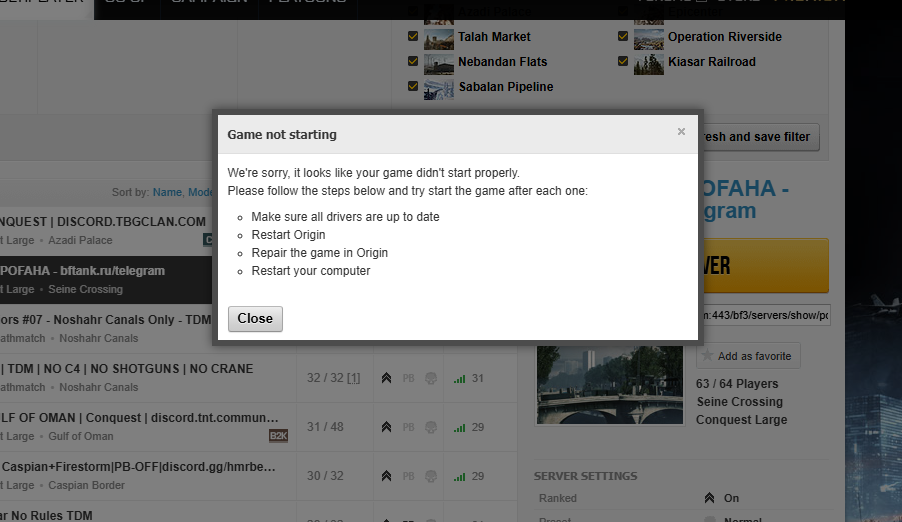Click the Nebandan Flats map thumbnail
Image resolution: width=902 pixels, height=522 pixels.
(x=438, y=64)
